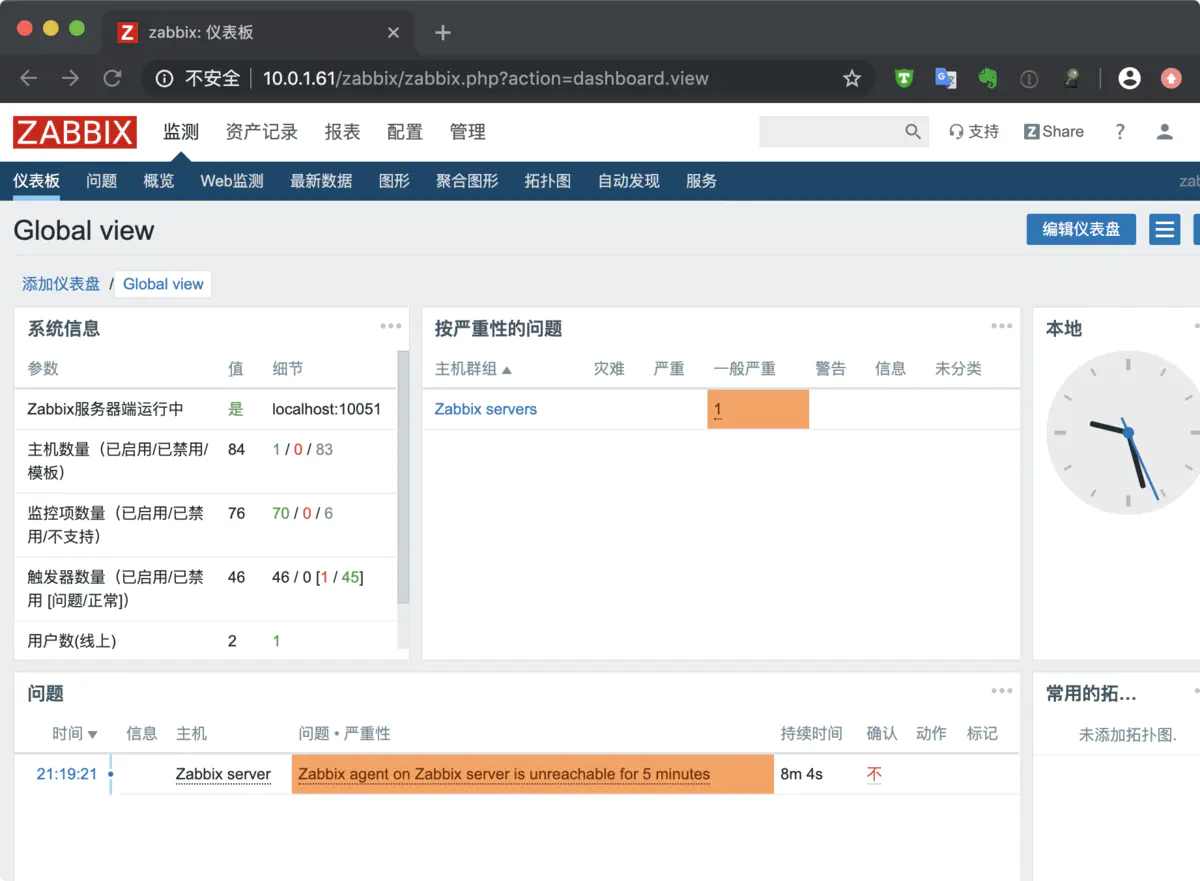Go to the 自动发现 submenu tab
The width and height of the screenshot is (1200, 881).
click(629, 181)
